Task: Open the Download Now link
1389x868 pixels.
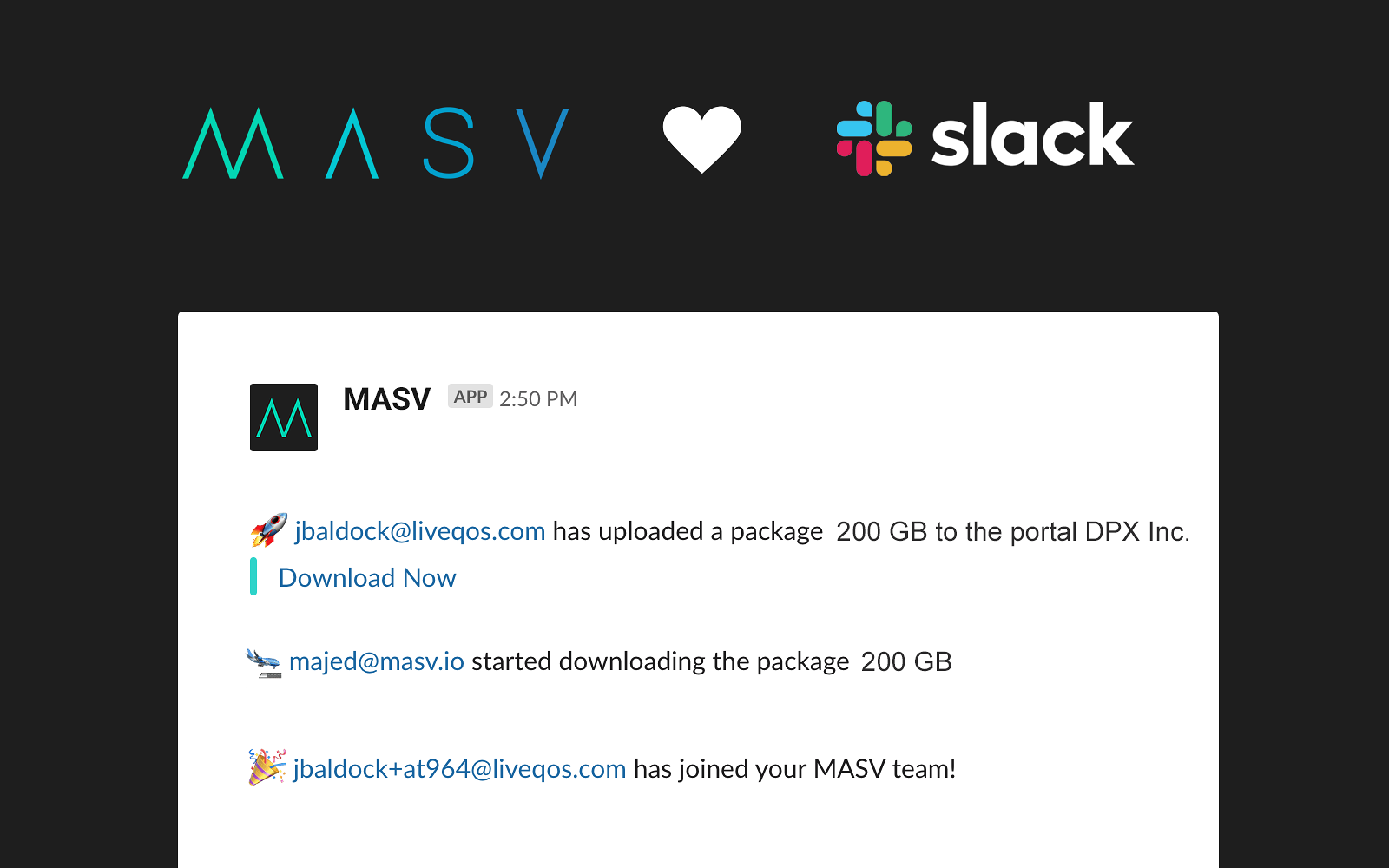Action: point(367,578)
